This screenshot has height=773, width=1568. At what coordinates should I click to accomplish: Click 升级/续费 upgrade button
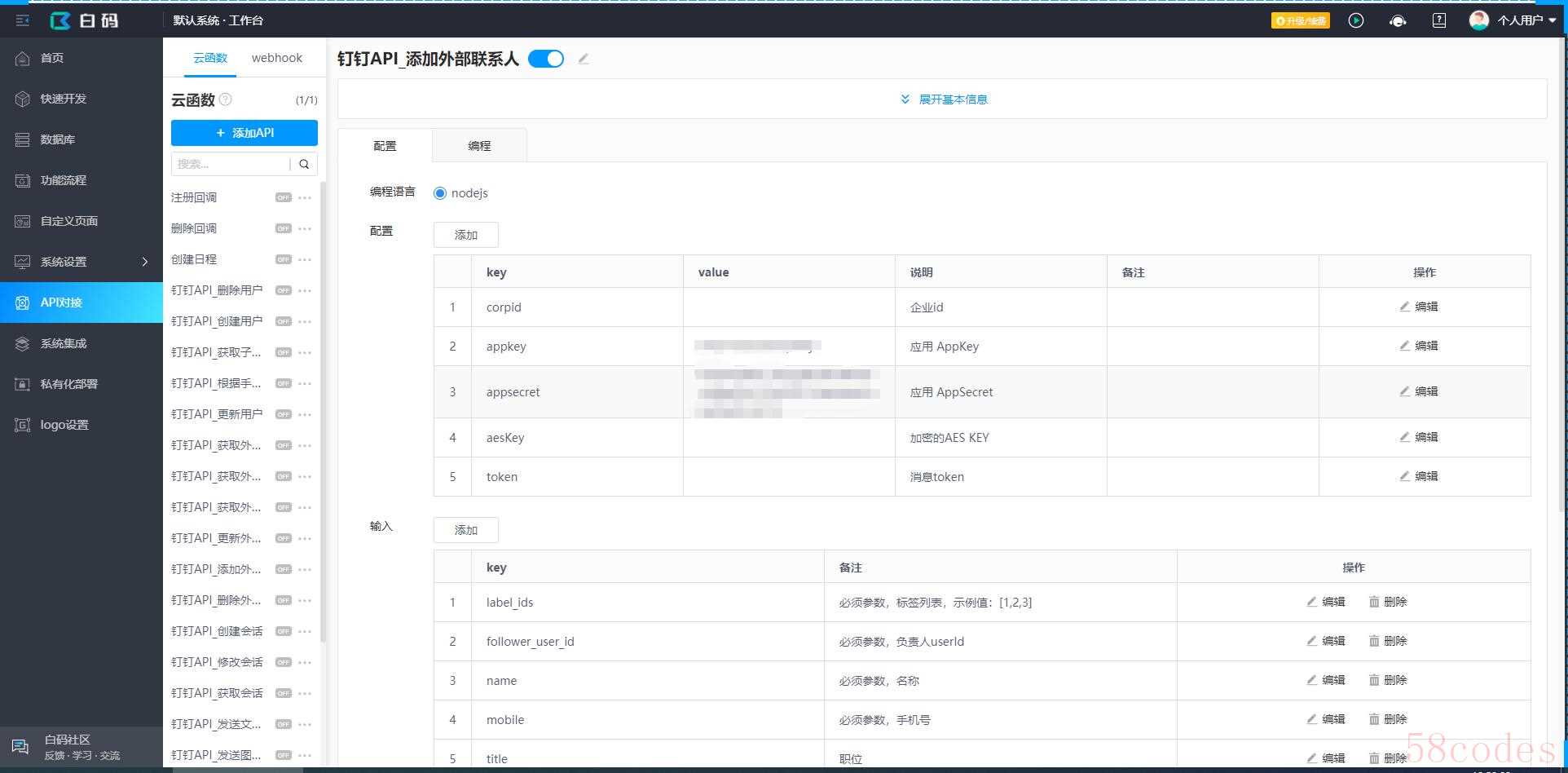click(x=1301, y=20)
